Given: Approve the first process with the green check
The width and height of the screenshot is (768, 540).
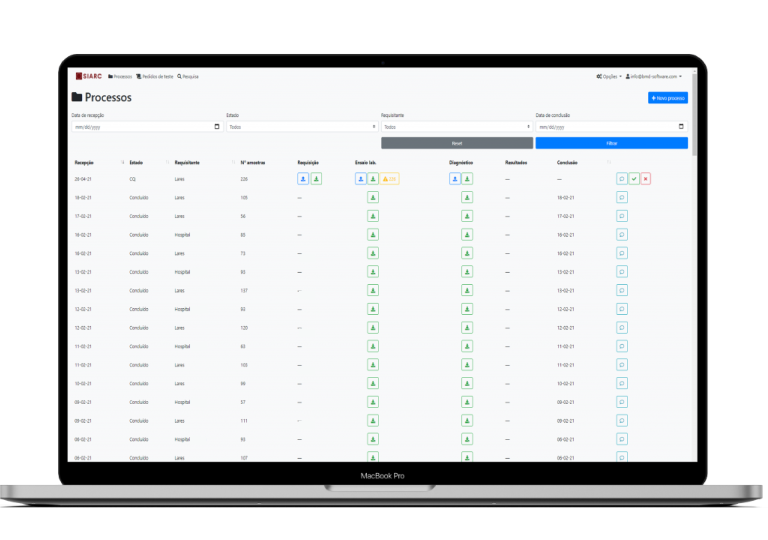Looking at the screenshot, I should tap(634, 179).
